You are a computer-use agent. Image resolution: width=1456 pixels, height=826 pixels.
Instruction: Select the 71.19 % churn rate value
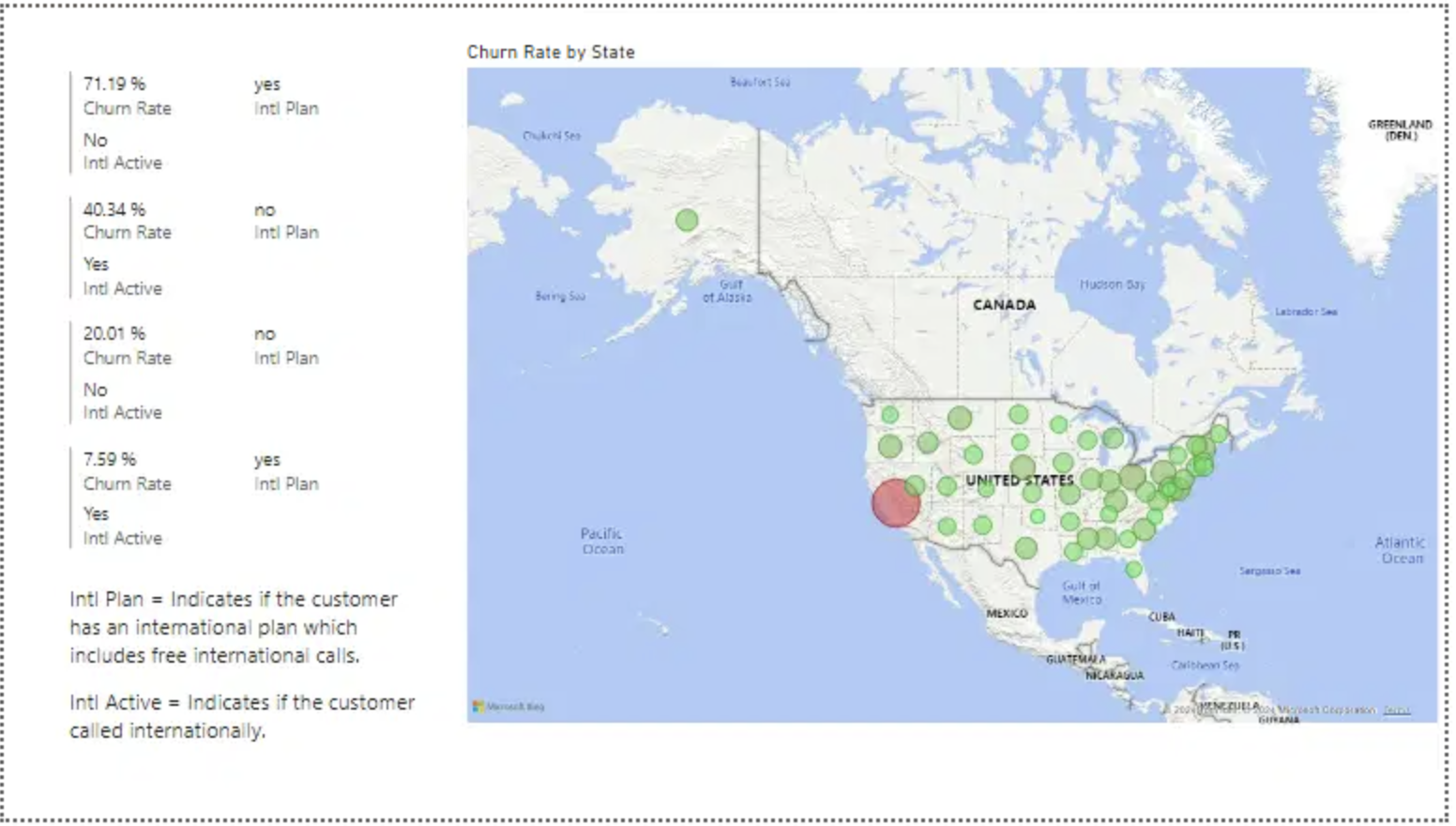[114, 84]
